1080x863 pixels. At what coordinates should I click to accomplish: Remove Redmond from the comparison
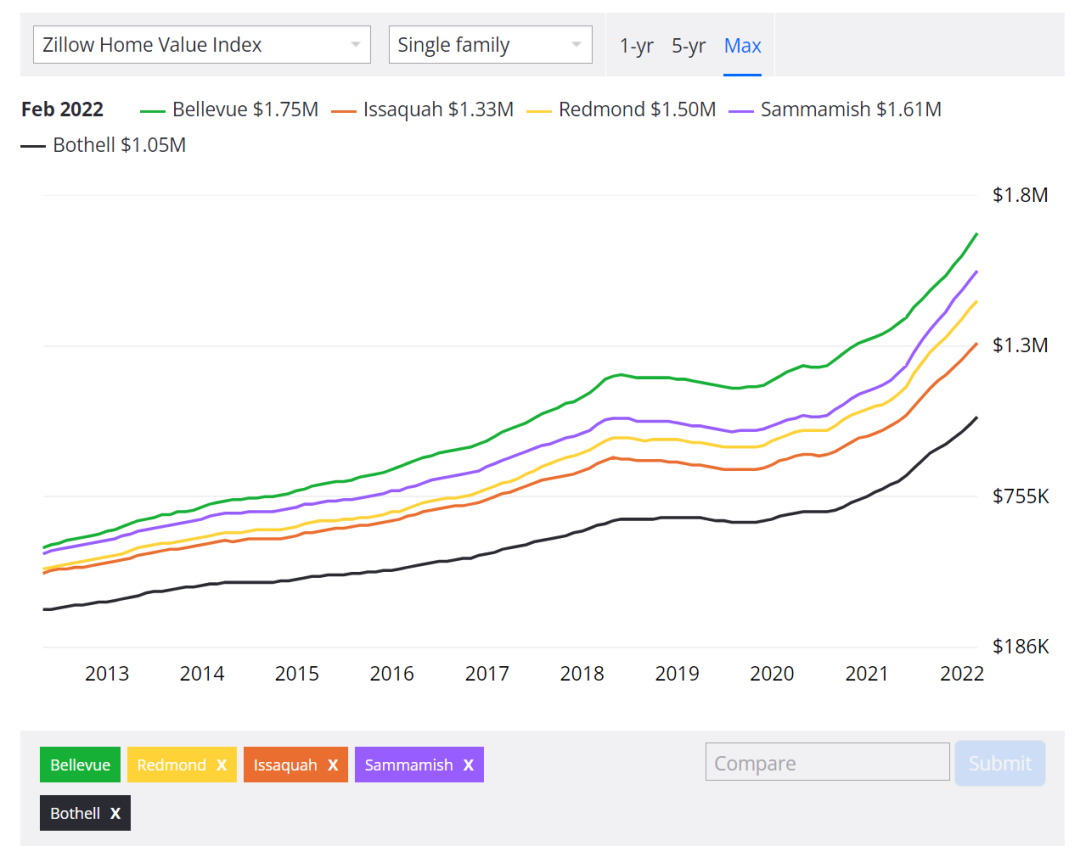tap(221, 765)
